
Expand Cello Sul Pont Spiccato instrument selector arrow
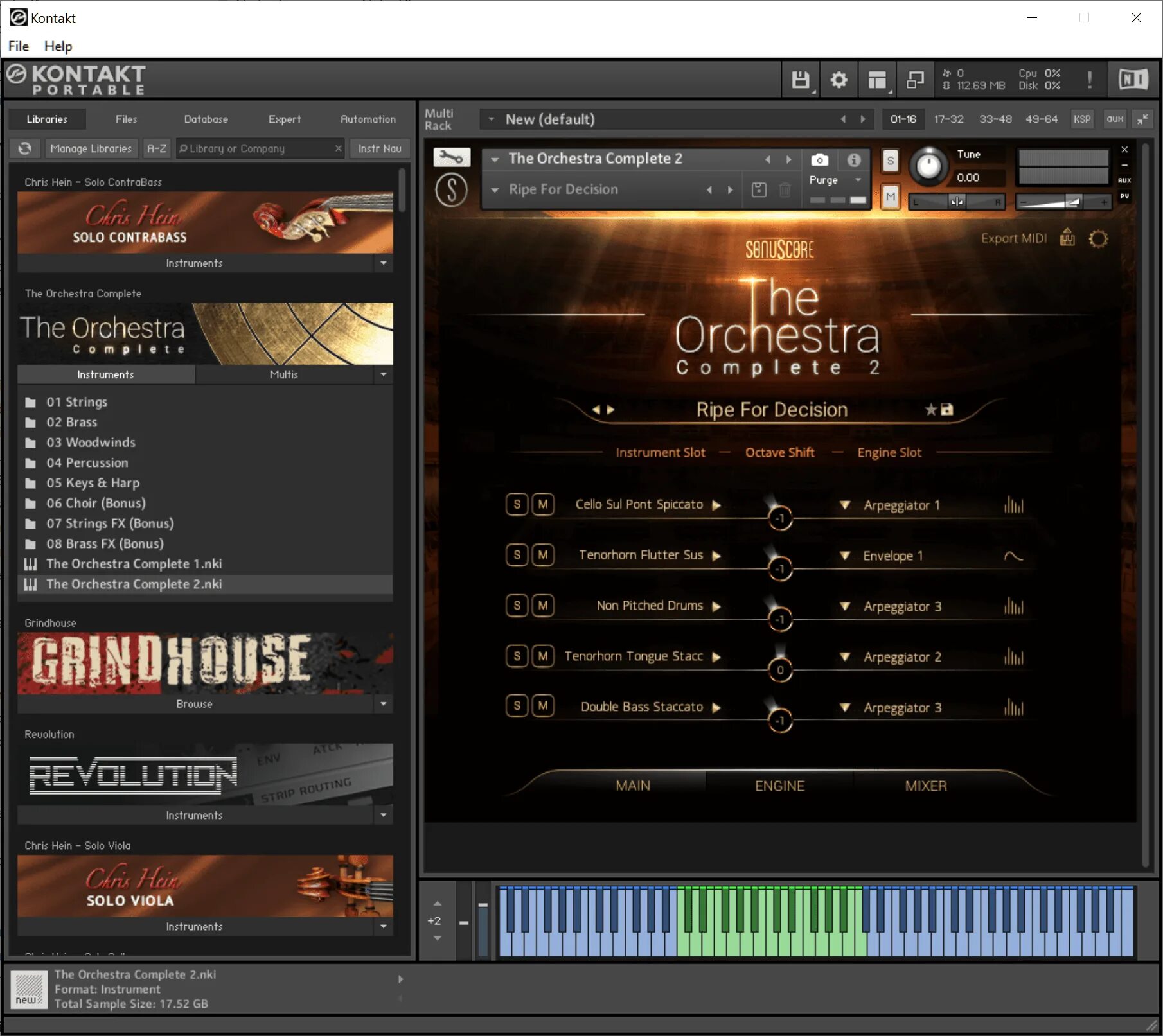pyautogui.click(x=716, y=505)
